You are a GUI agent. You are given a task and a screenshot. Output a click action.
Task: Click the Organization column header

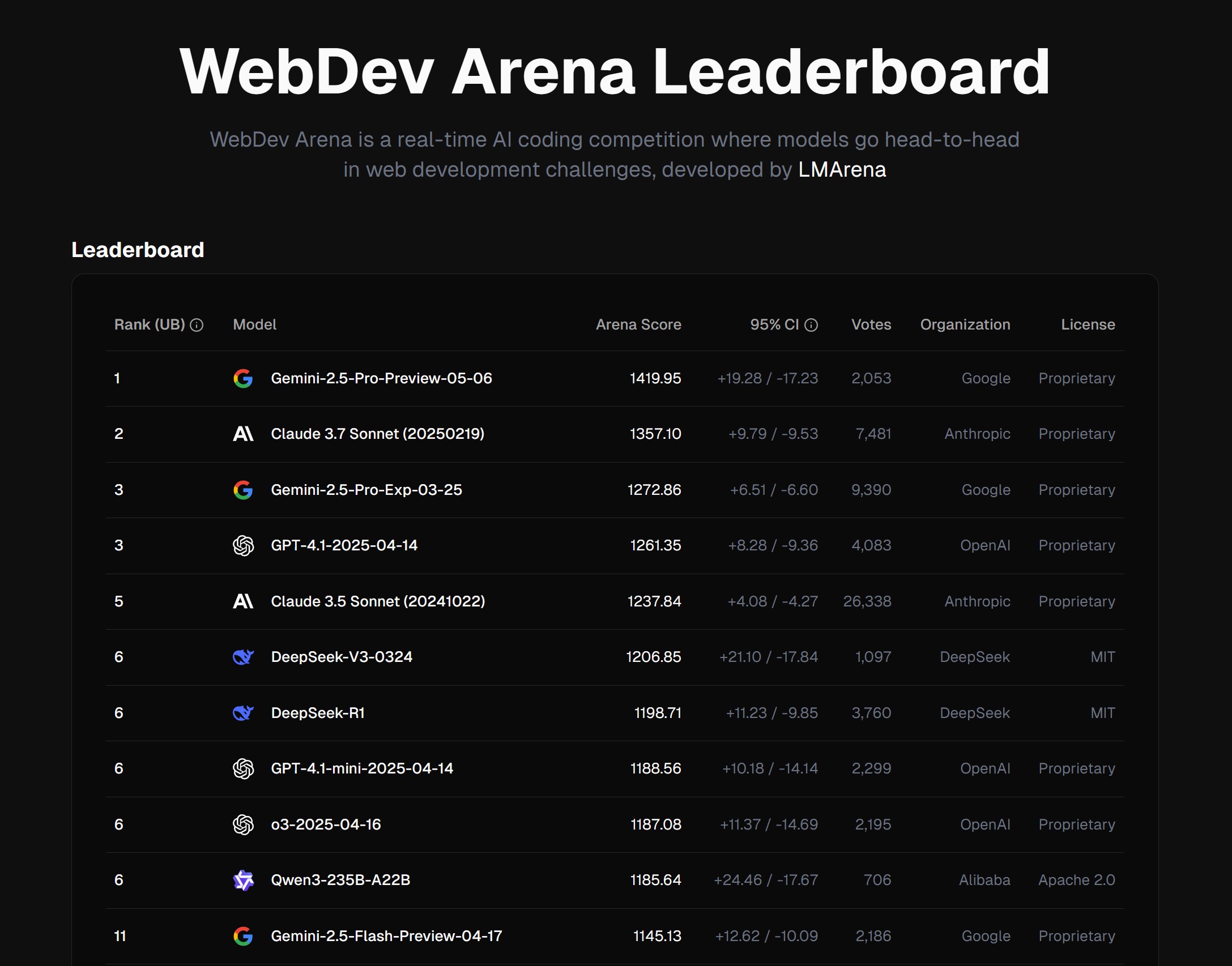click(965, 324)
